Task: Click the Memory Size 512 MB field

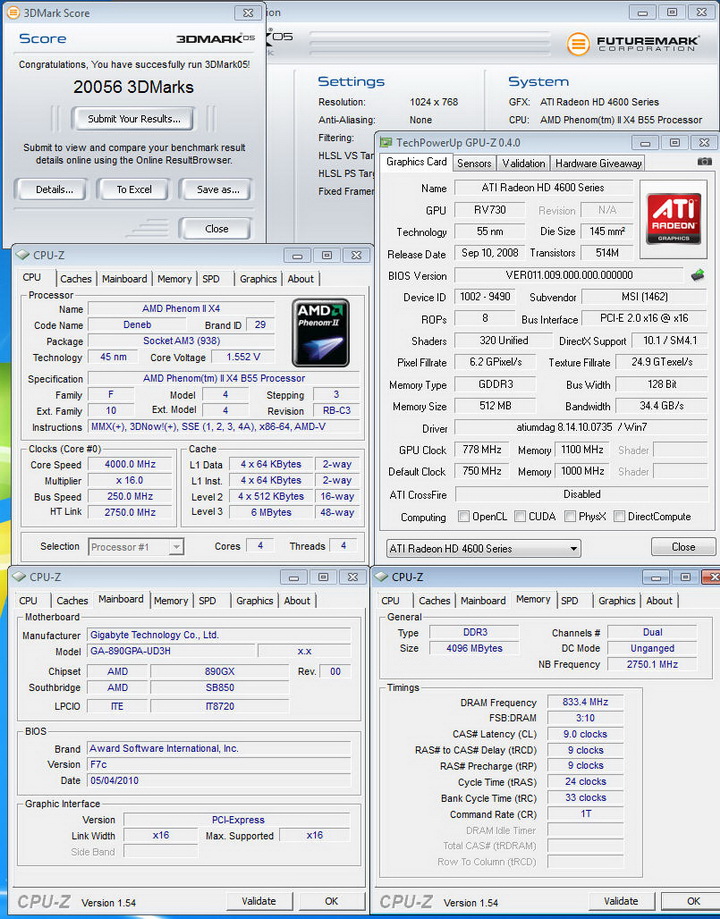Action: (495, 406)
